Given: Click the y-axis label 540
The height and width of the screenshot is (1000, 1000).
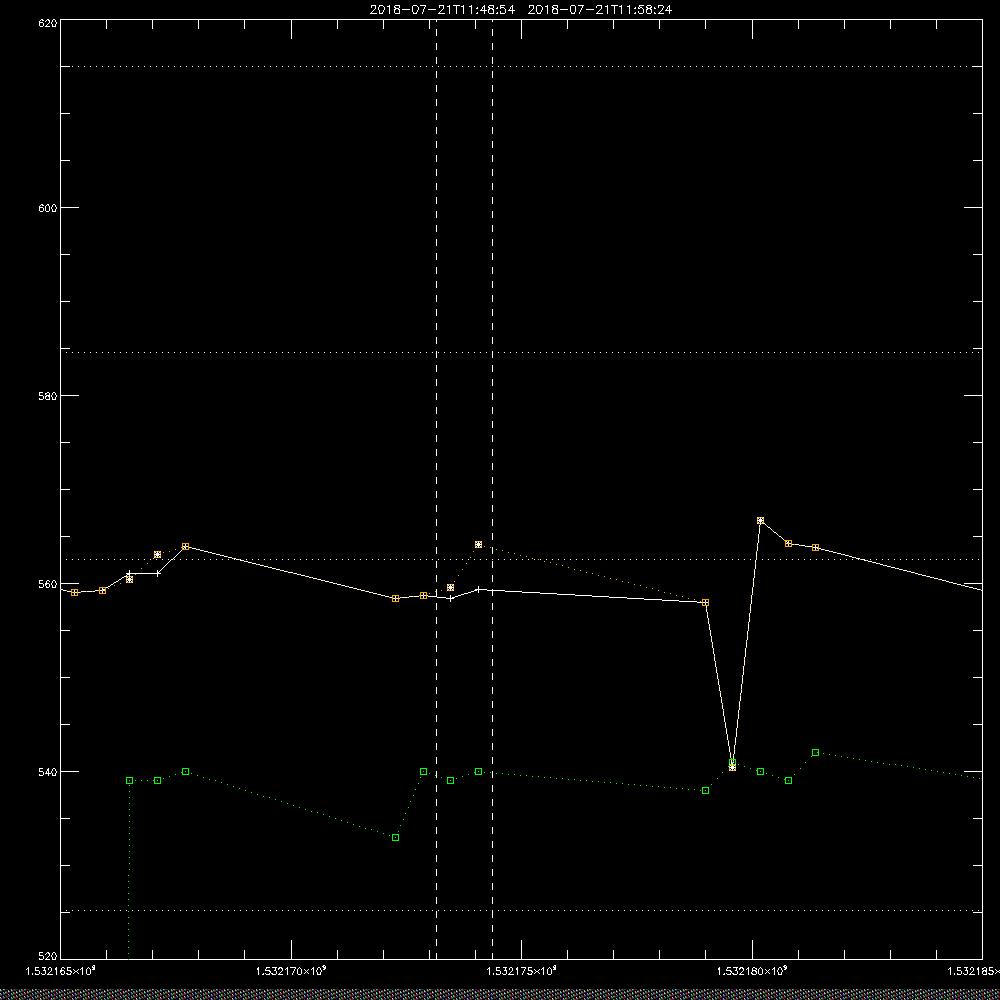Looking at the screenshot, I should (x=48, y=772).
